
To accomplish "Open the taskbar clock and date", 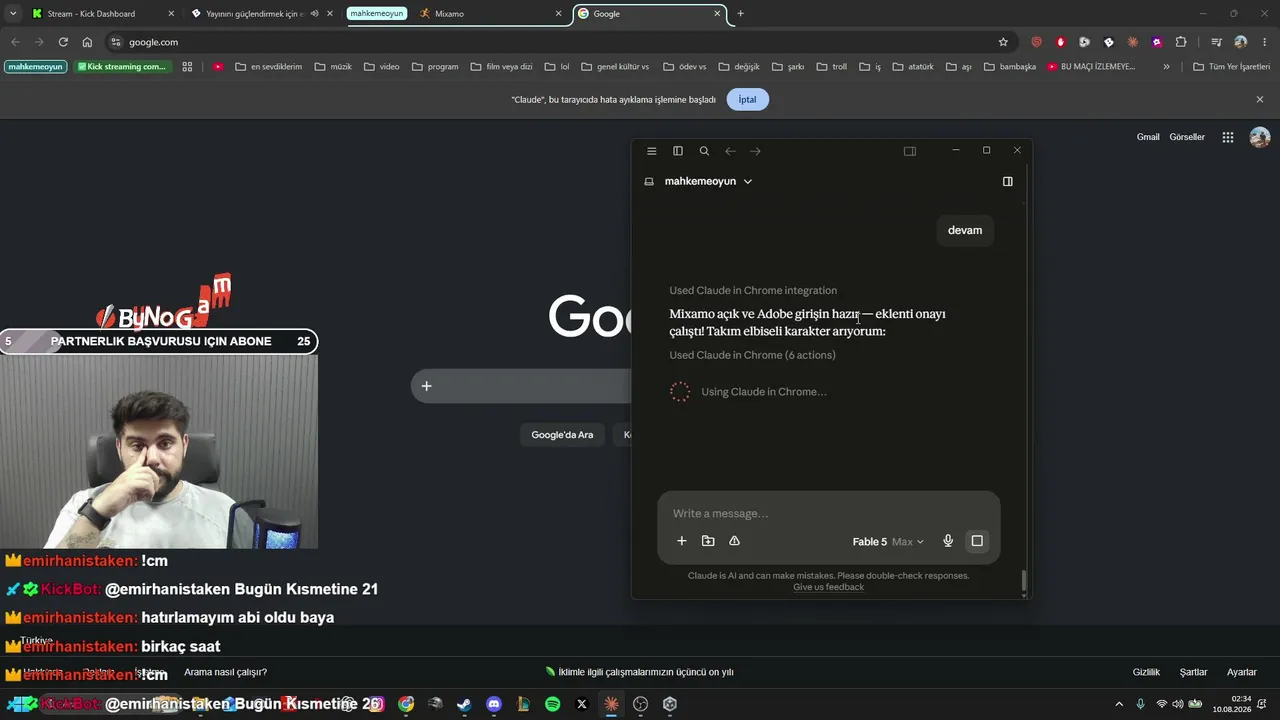I will click(1232, 704).
